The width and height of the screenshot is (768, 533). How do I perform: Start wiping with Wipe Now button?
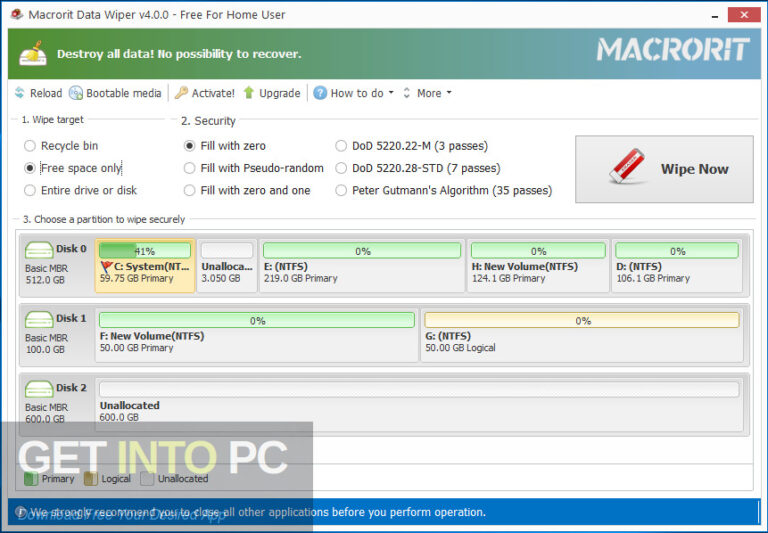click(664, 169)
